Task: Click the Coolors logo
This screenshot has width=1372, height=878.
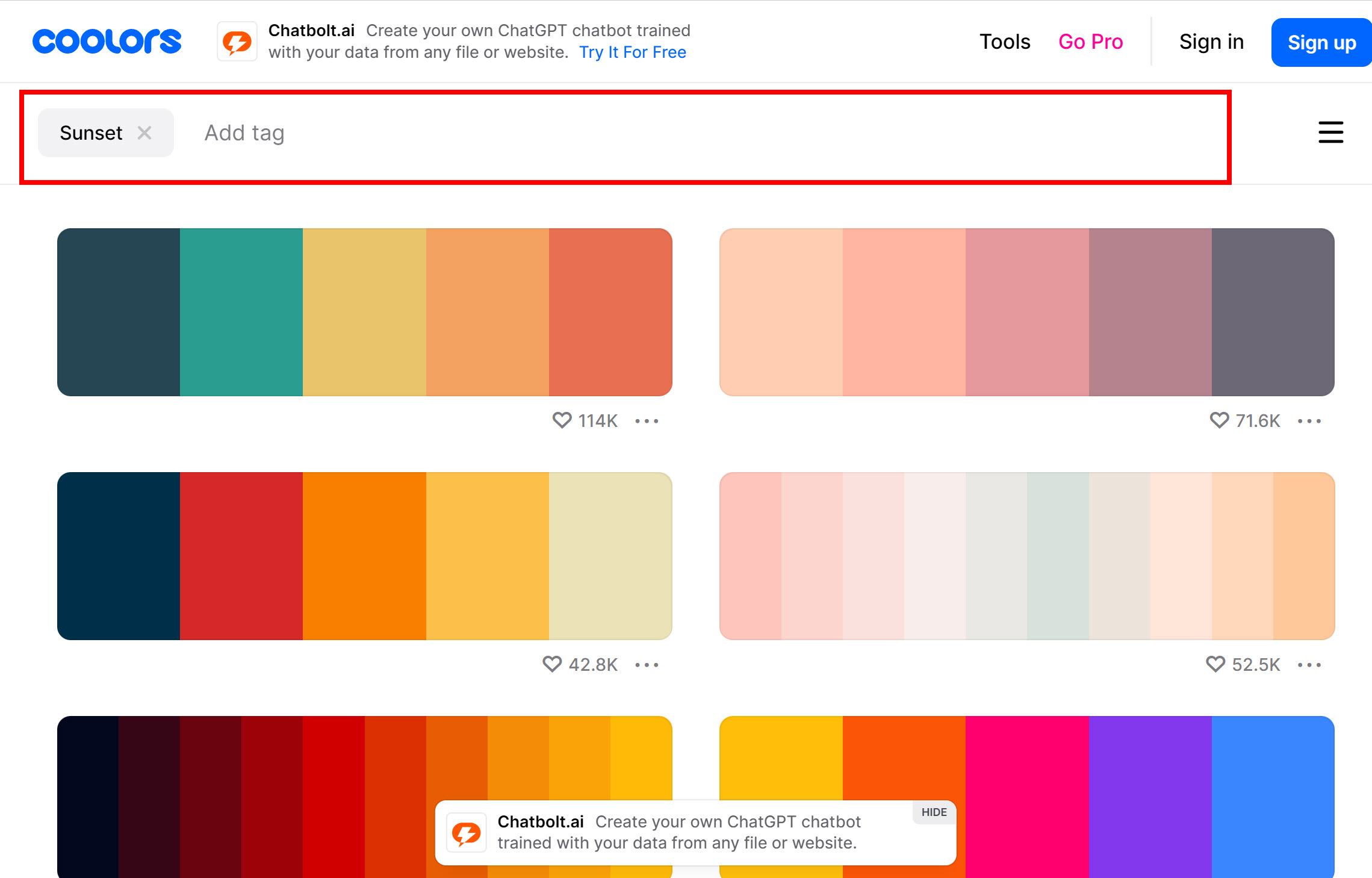Action: point(107,42)
